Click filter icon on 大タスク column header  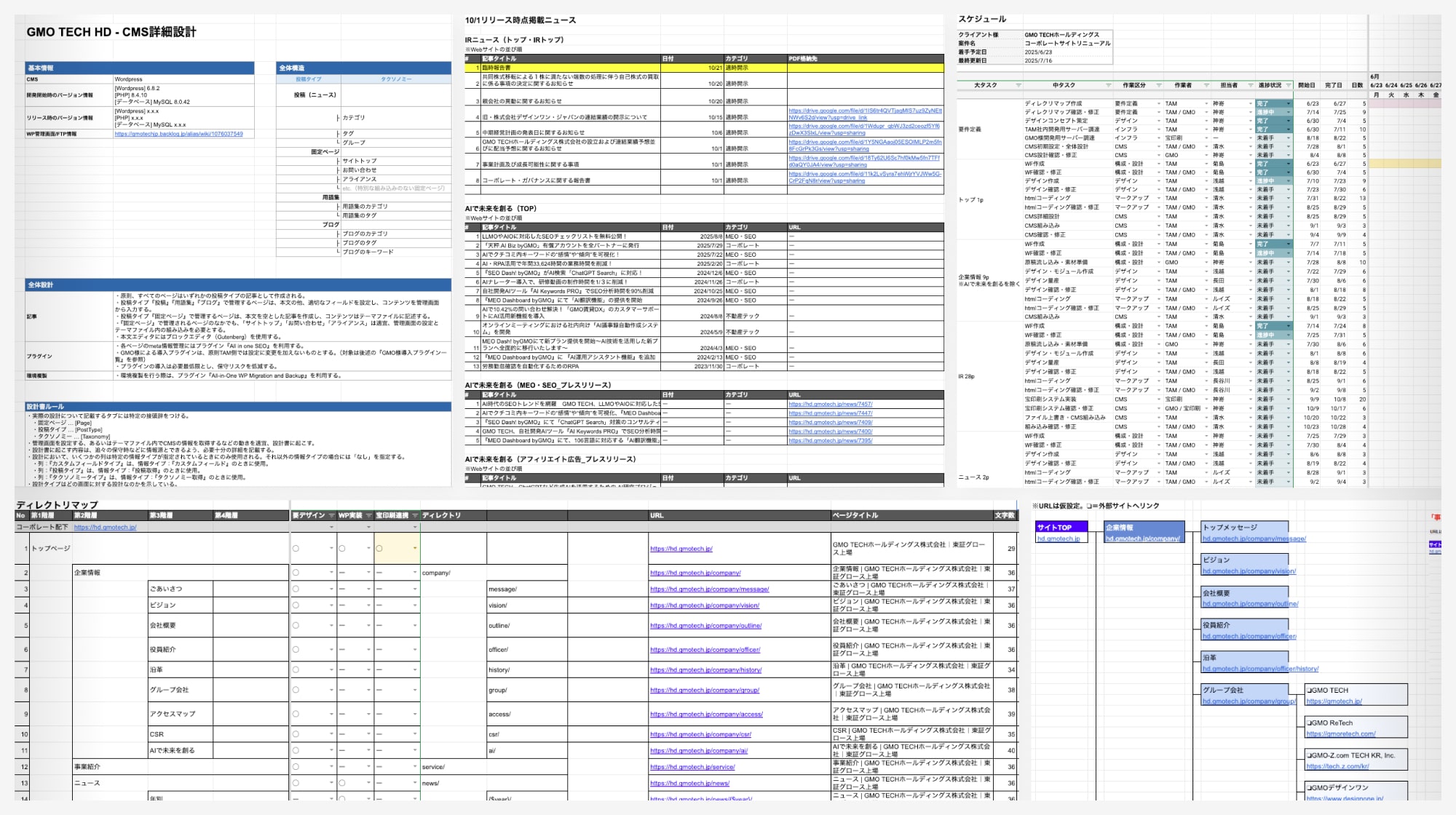pos(1018,85)
